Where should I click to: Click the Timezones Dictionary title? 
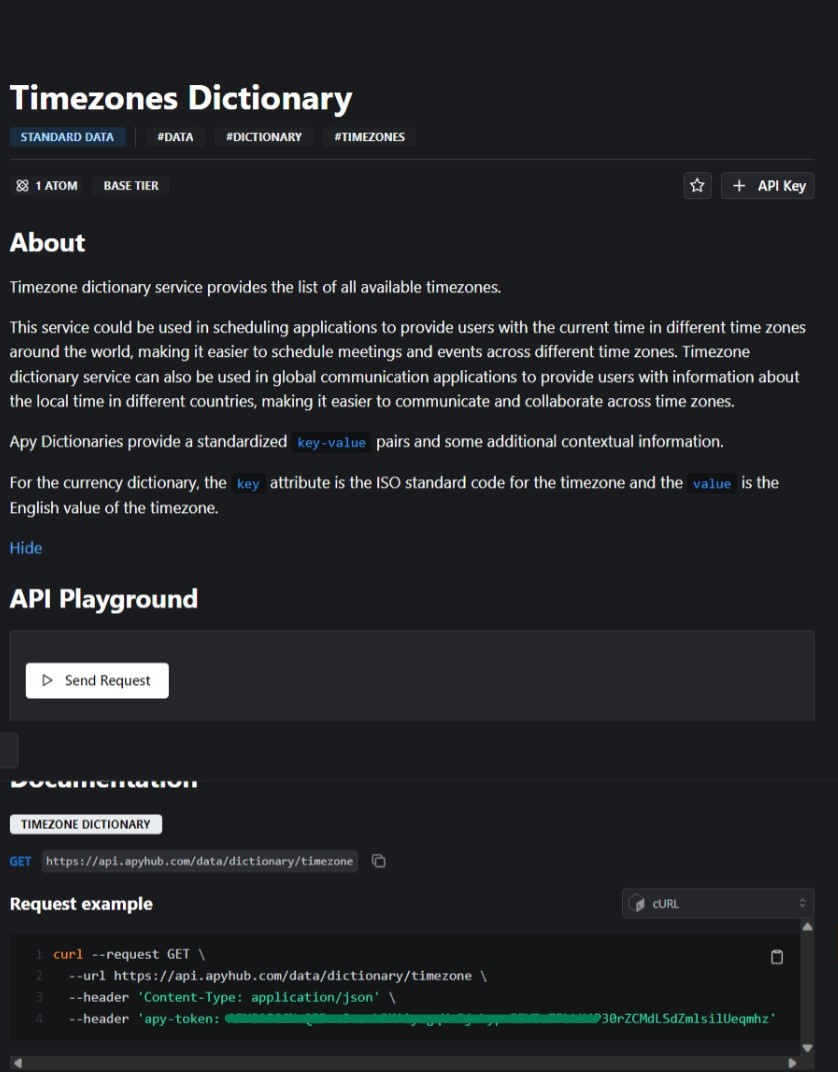click(181, 98)
